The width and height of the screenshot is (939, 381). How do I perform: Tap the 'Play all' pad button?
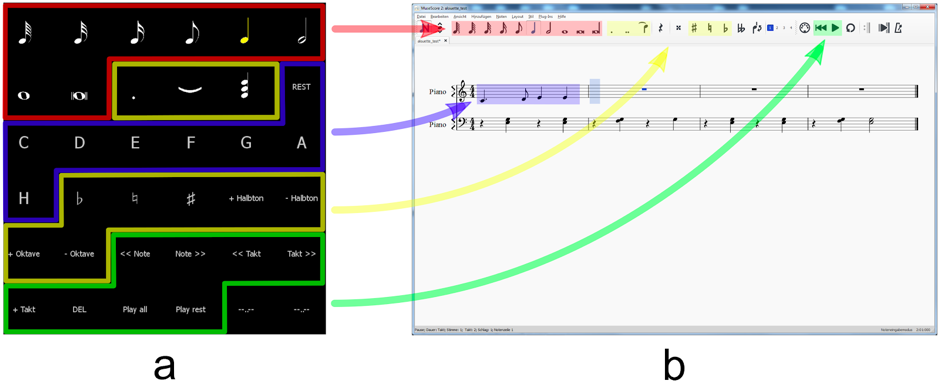point(135,310)
